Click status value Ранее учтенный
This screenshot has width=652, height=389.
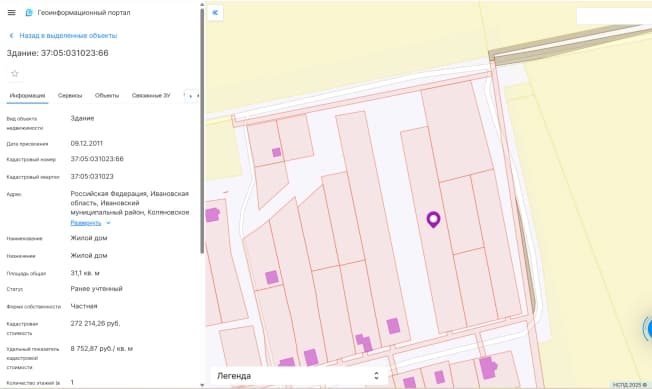[x=96, y=288]
